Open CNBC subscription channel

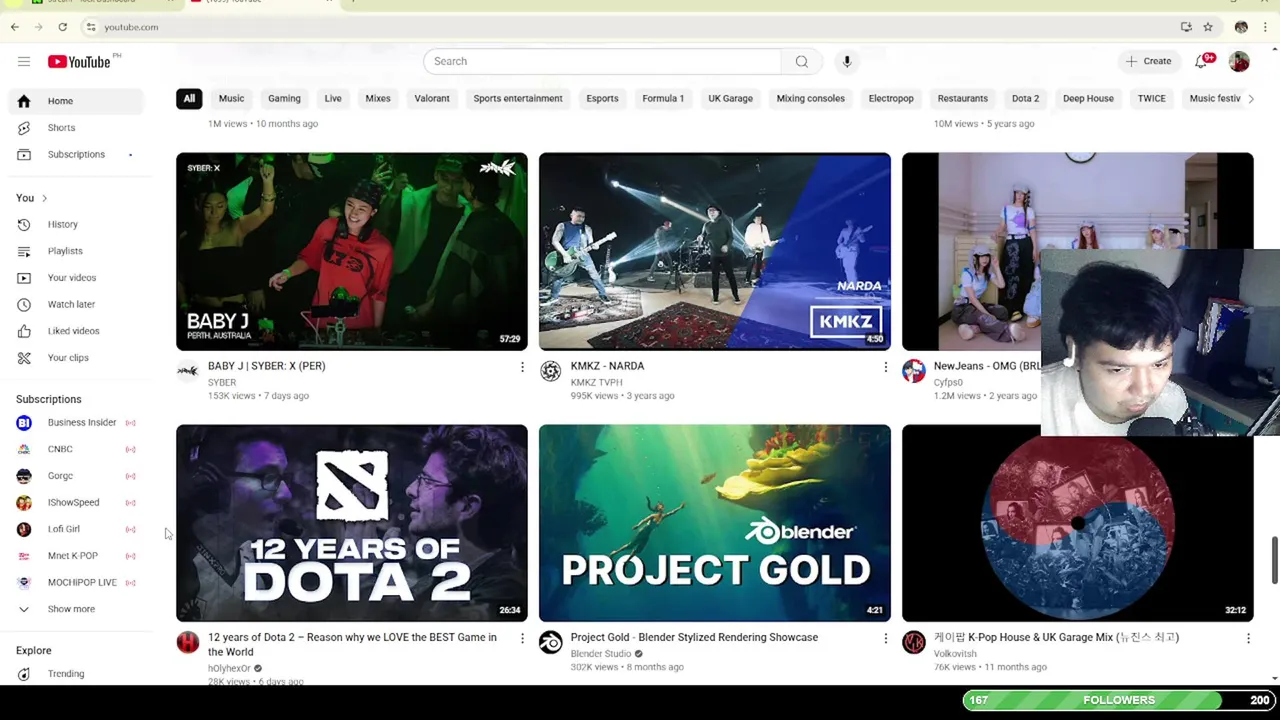(x=75, y=449)
